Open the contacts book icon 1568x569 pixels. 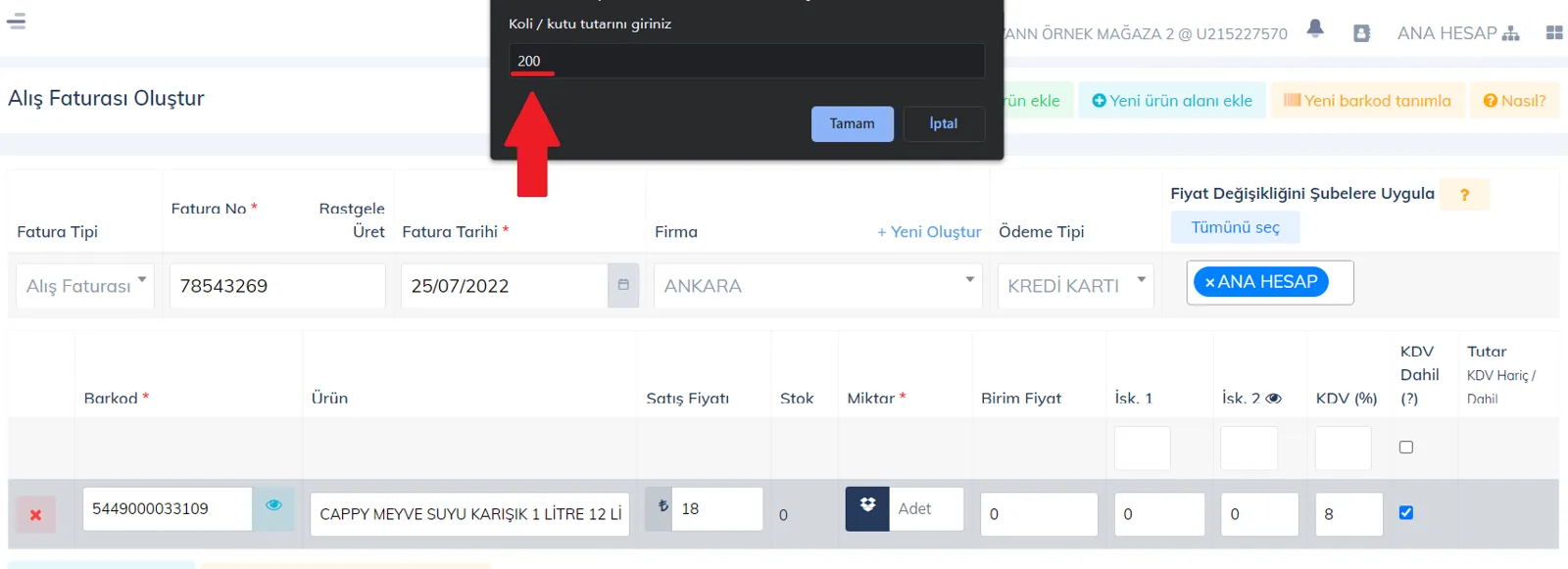pos(1361,33)
